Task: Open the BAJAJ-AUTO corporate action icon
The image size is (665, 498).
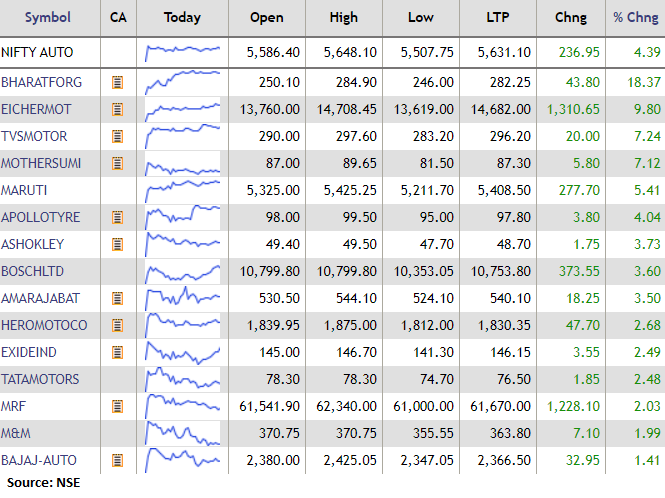Action: click(x=118, y=460)
